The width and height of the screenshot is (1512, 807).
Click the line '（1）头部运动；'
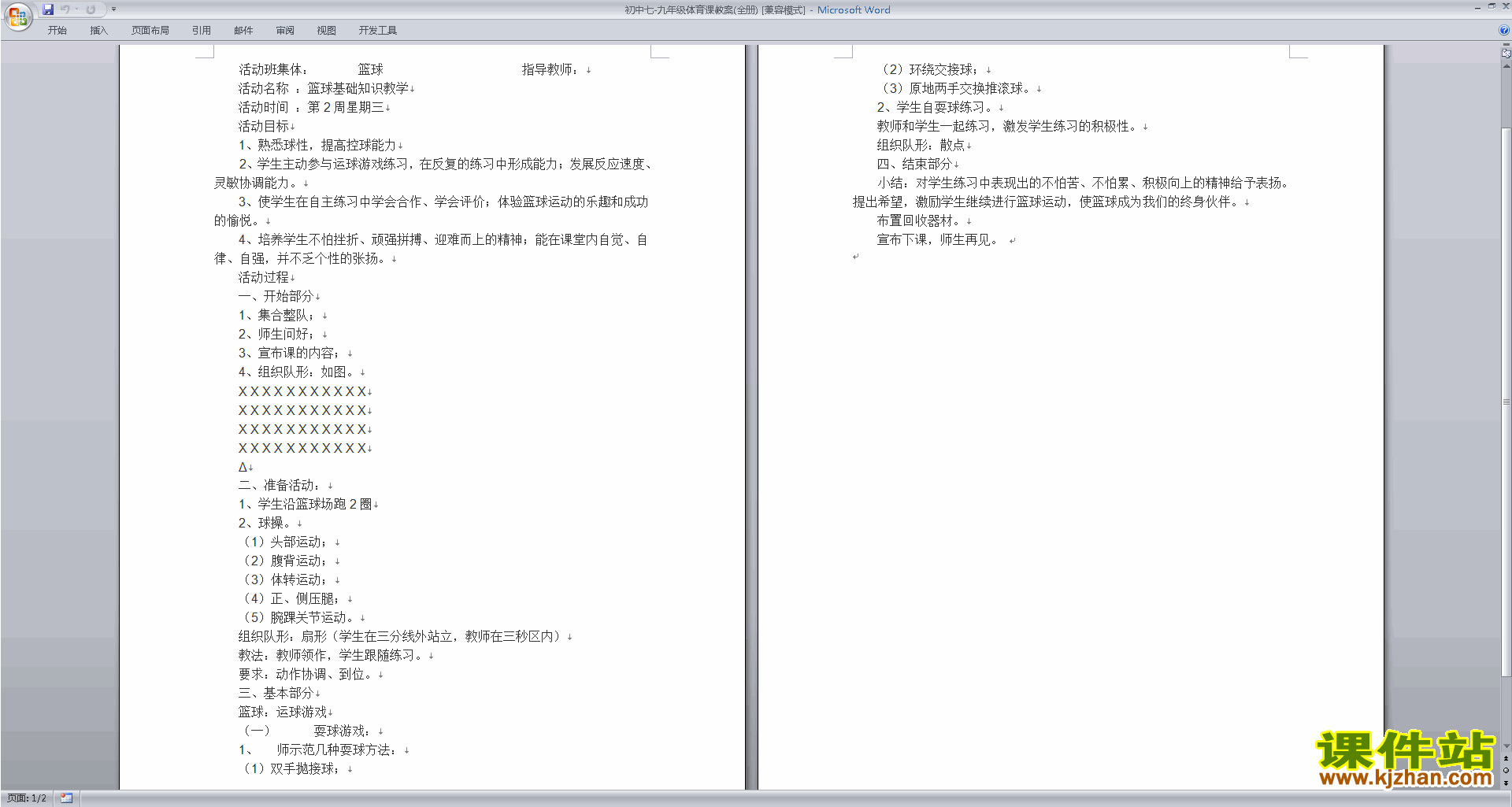(283, 542)
